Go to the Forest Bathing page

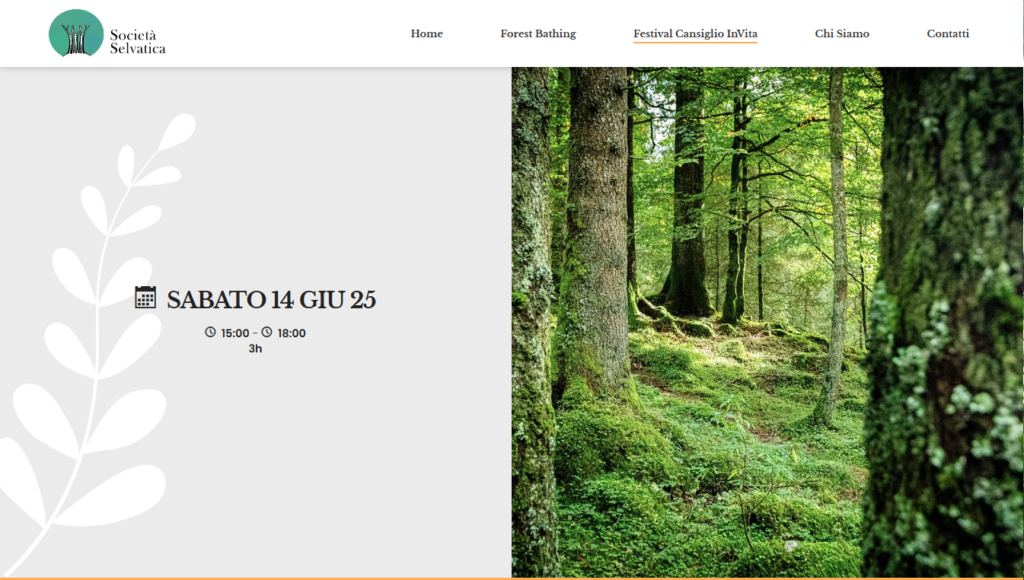pos(538,33)
